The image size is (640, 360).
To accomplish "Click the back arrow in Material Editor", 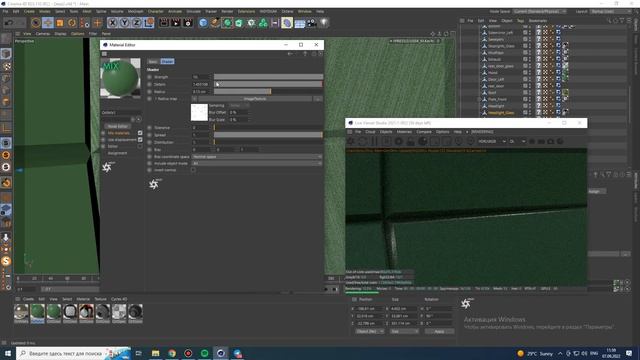I will point(290,53).
